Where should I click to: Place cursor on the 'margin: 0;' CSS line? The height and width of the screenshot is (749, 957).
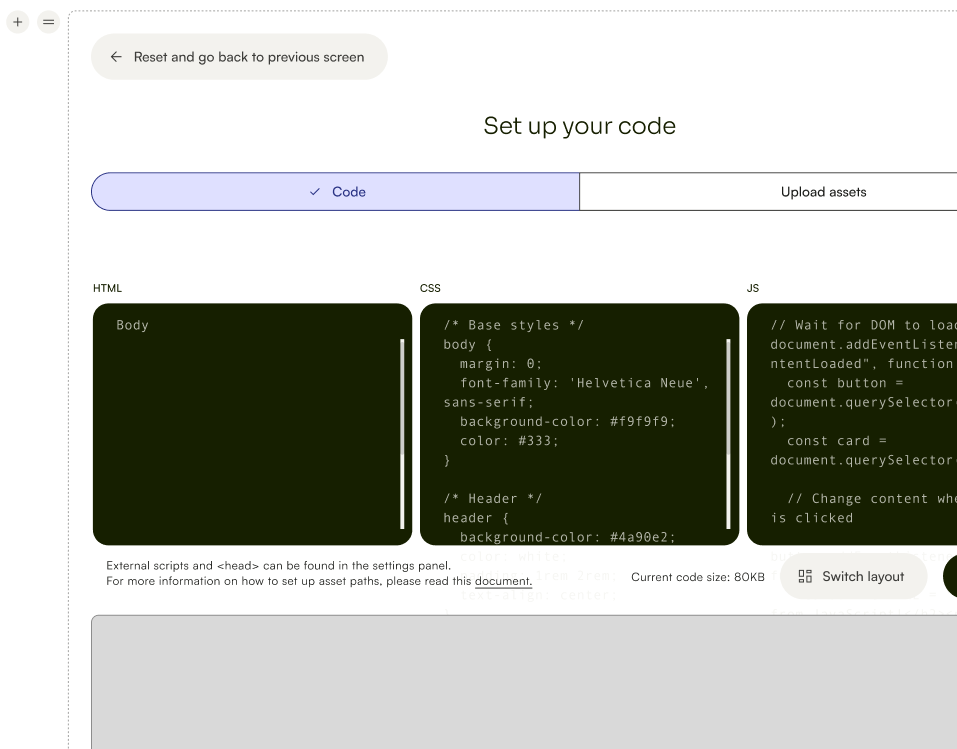tap(500, 364)
